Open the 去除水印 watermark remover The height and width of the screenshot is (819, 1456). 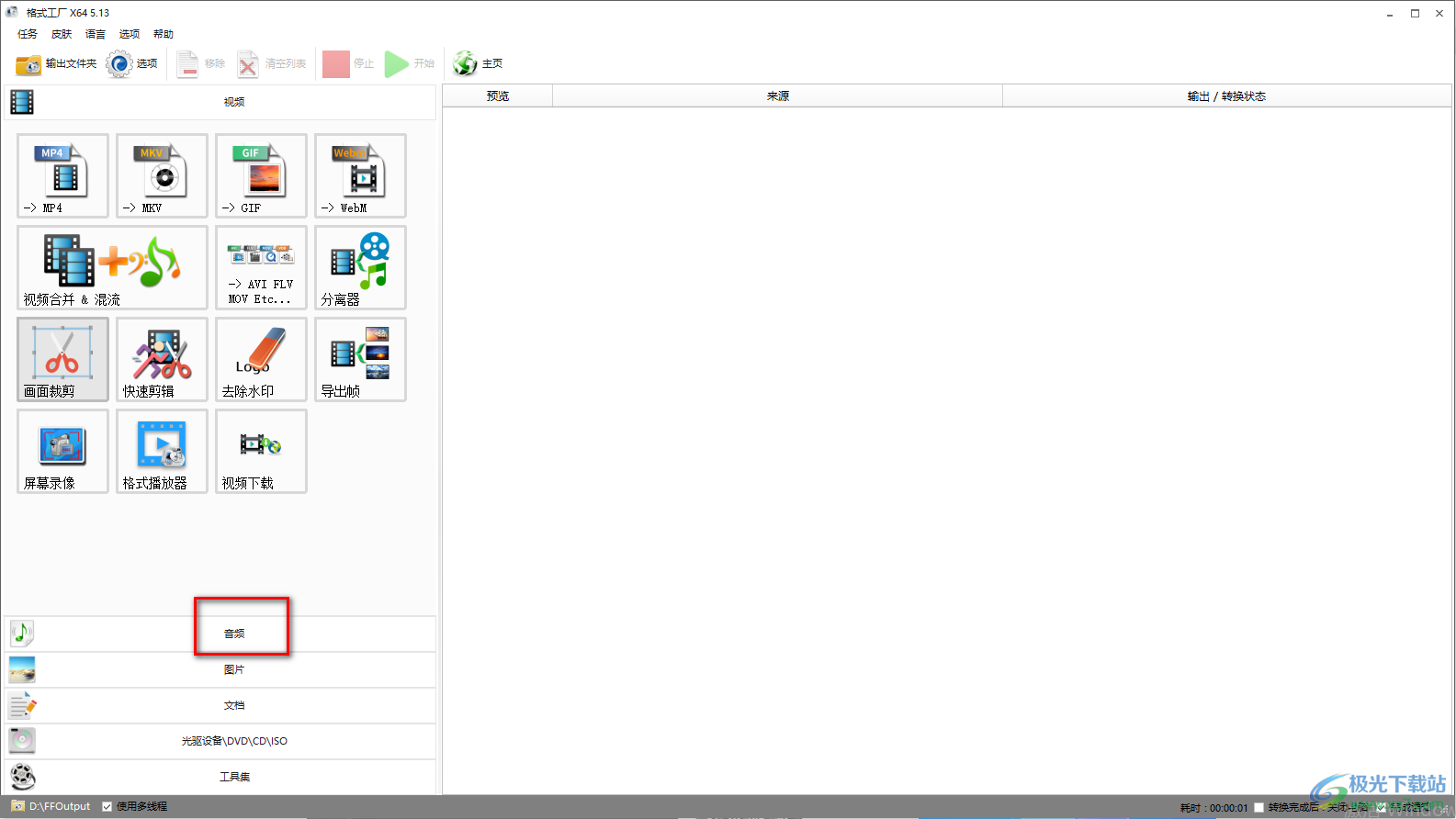click(x=261, y=359)
